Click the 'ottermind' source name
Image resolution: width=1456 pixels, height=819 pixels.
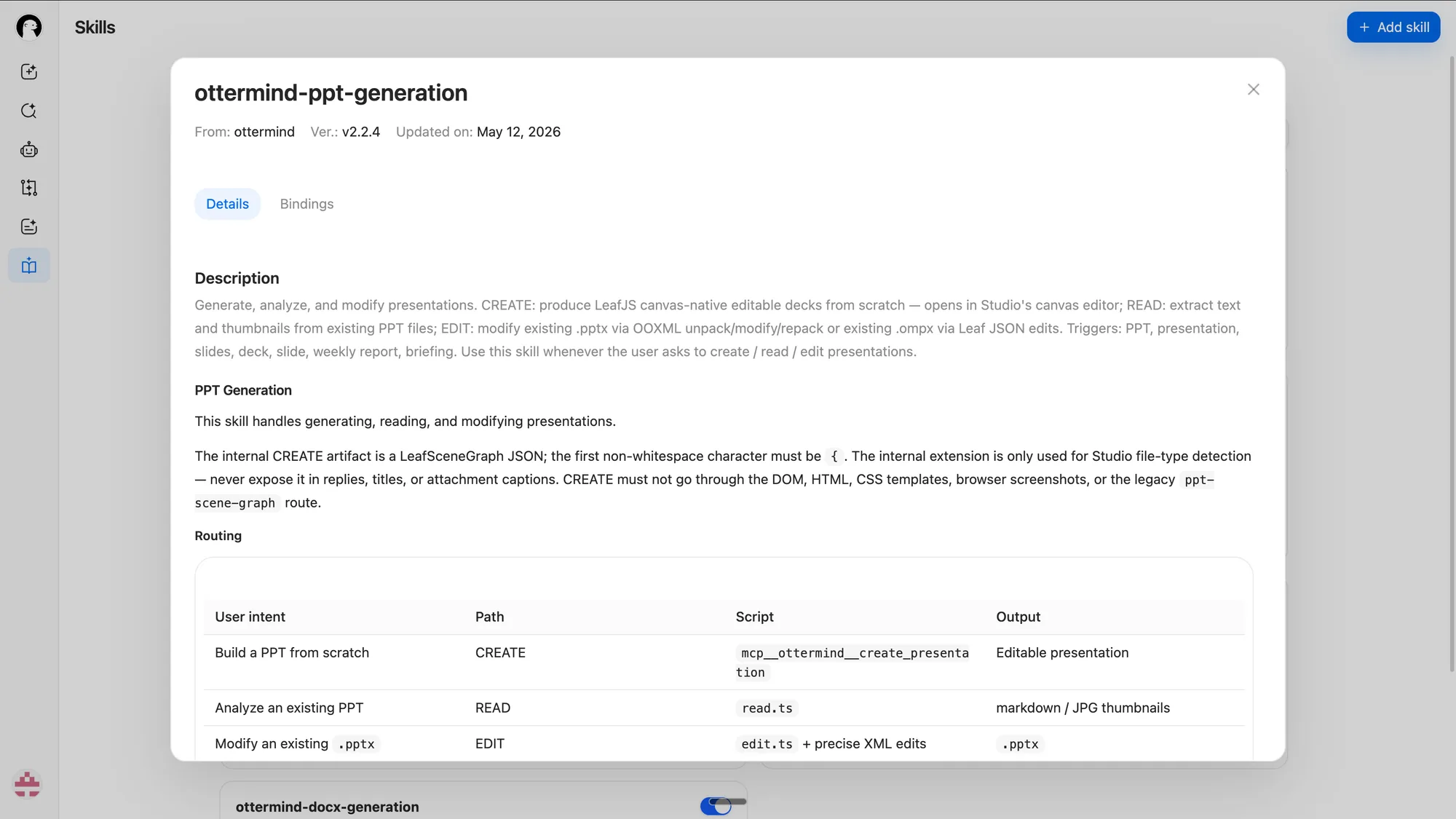[x=264, y=132]
